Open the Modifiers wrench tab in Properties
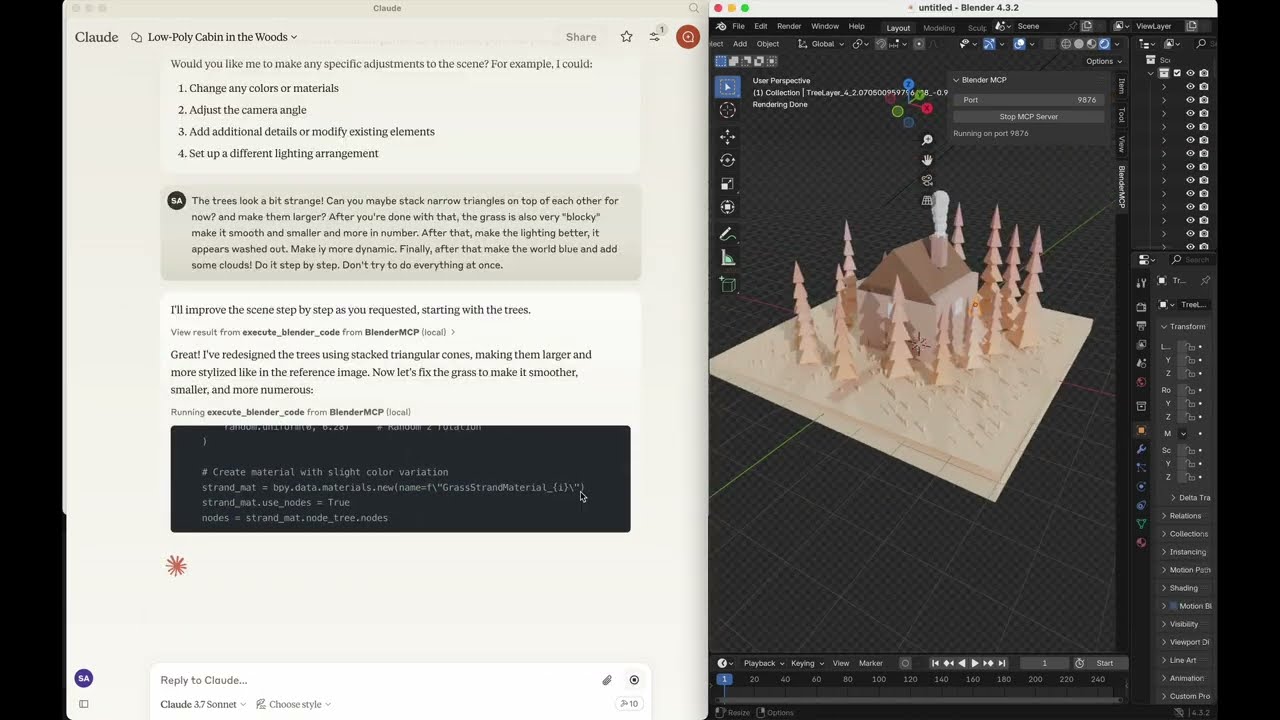 pos(1141,449)
